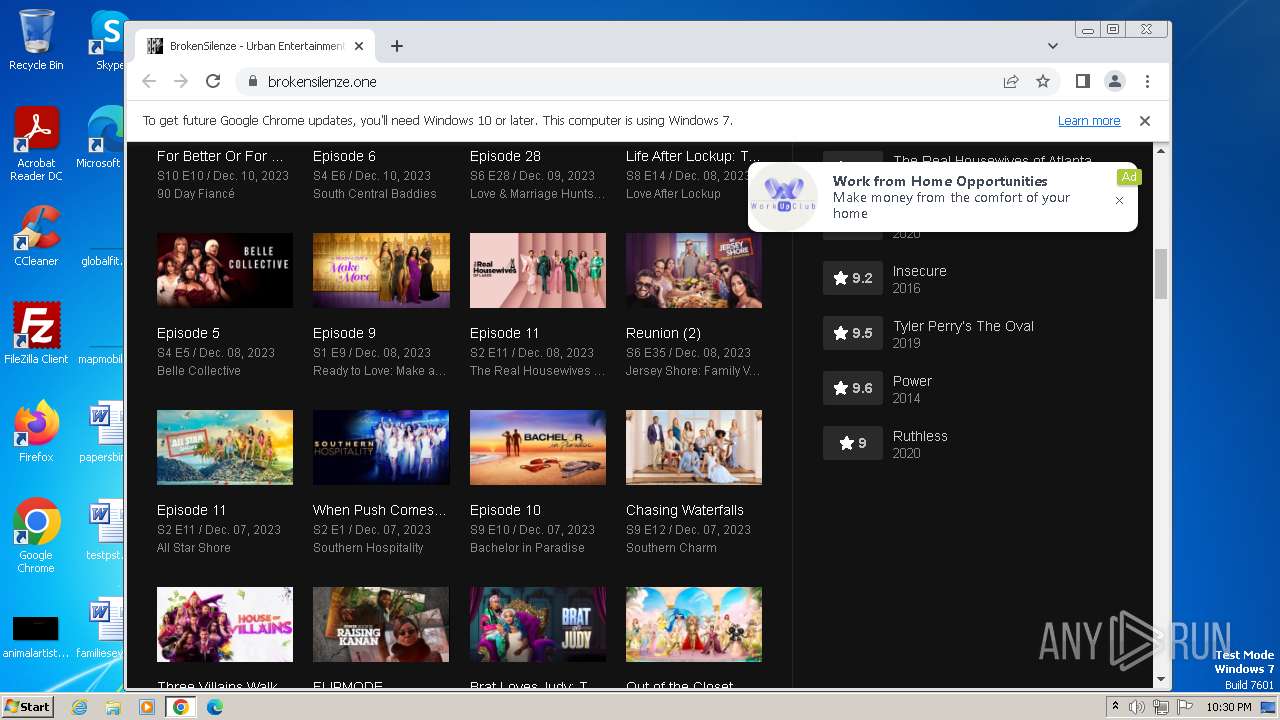Expand the tab search dropdown arrow

coord(1053,46)
